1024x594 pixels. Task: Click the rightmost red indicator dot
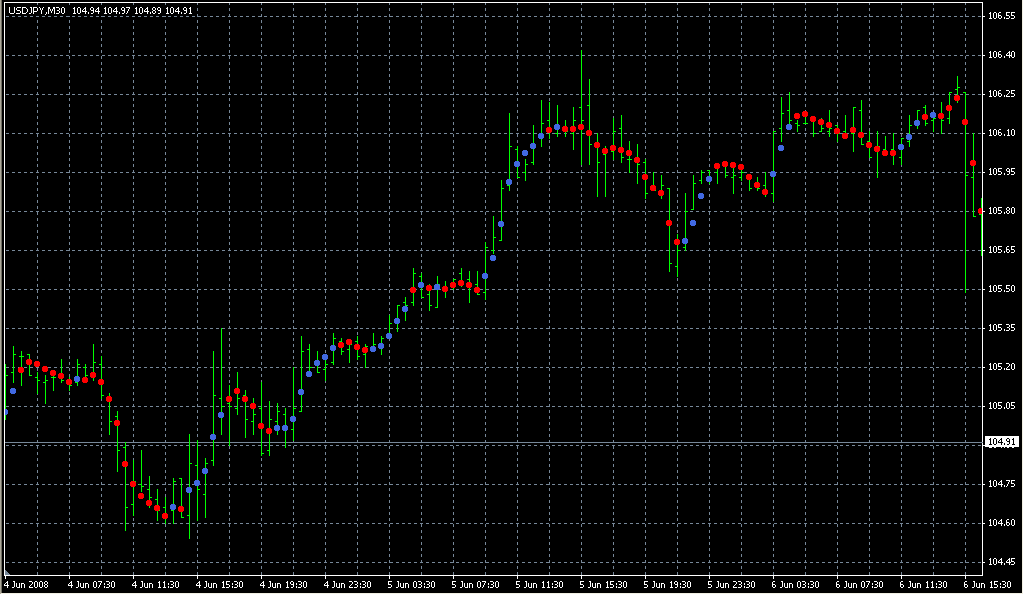click(981, 210)
